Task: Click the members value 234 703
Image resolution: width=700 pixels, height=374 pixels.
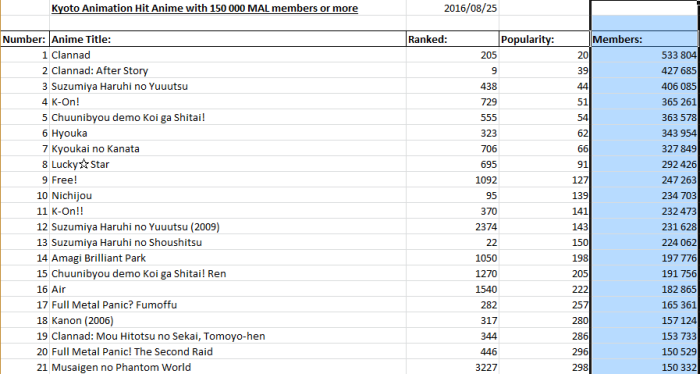Action: [645, 195]
